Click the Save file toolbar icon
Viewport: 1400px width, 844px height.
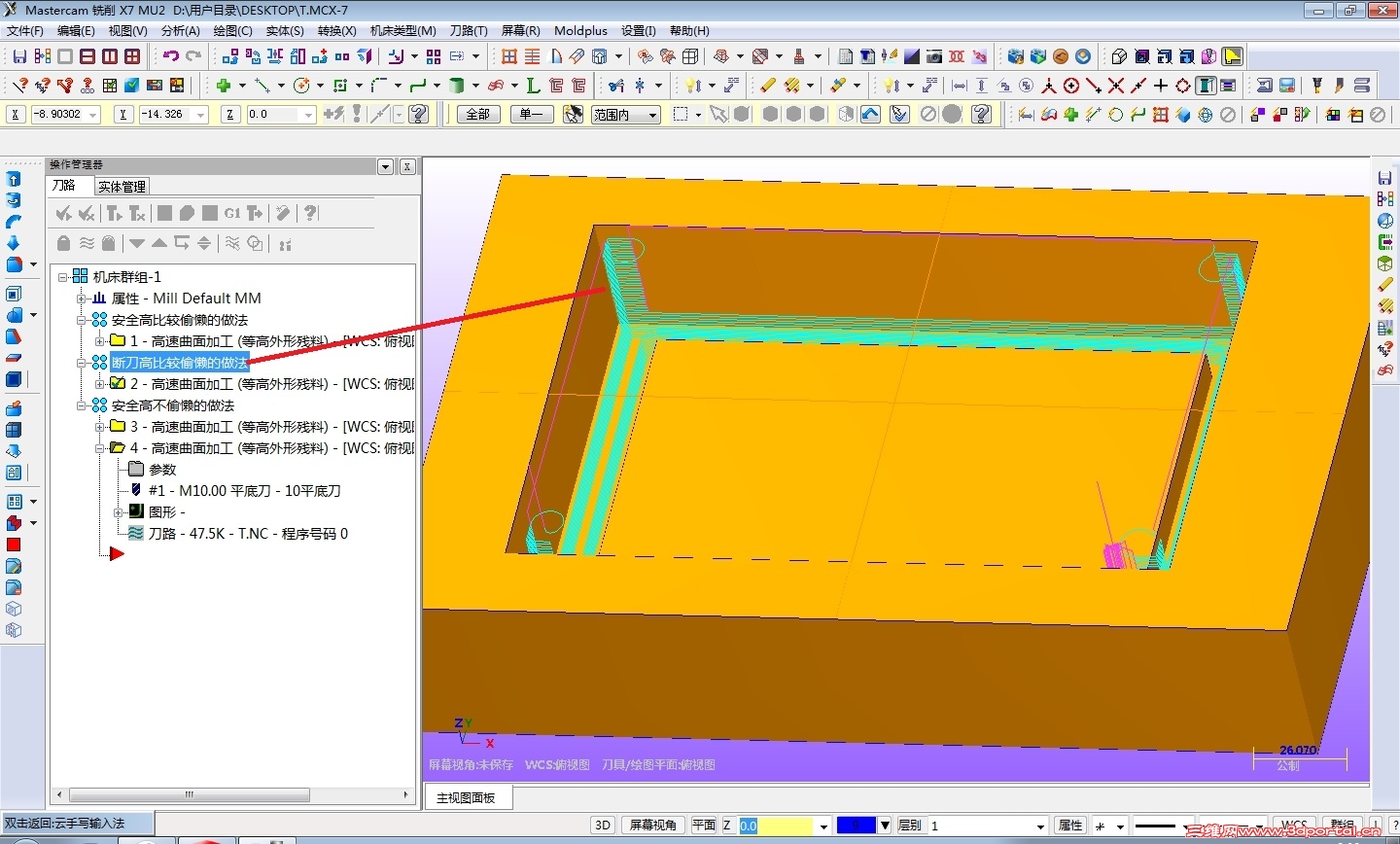point(19,56)
